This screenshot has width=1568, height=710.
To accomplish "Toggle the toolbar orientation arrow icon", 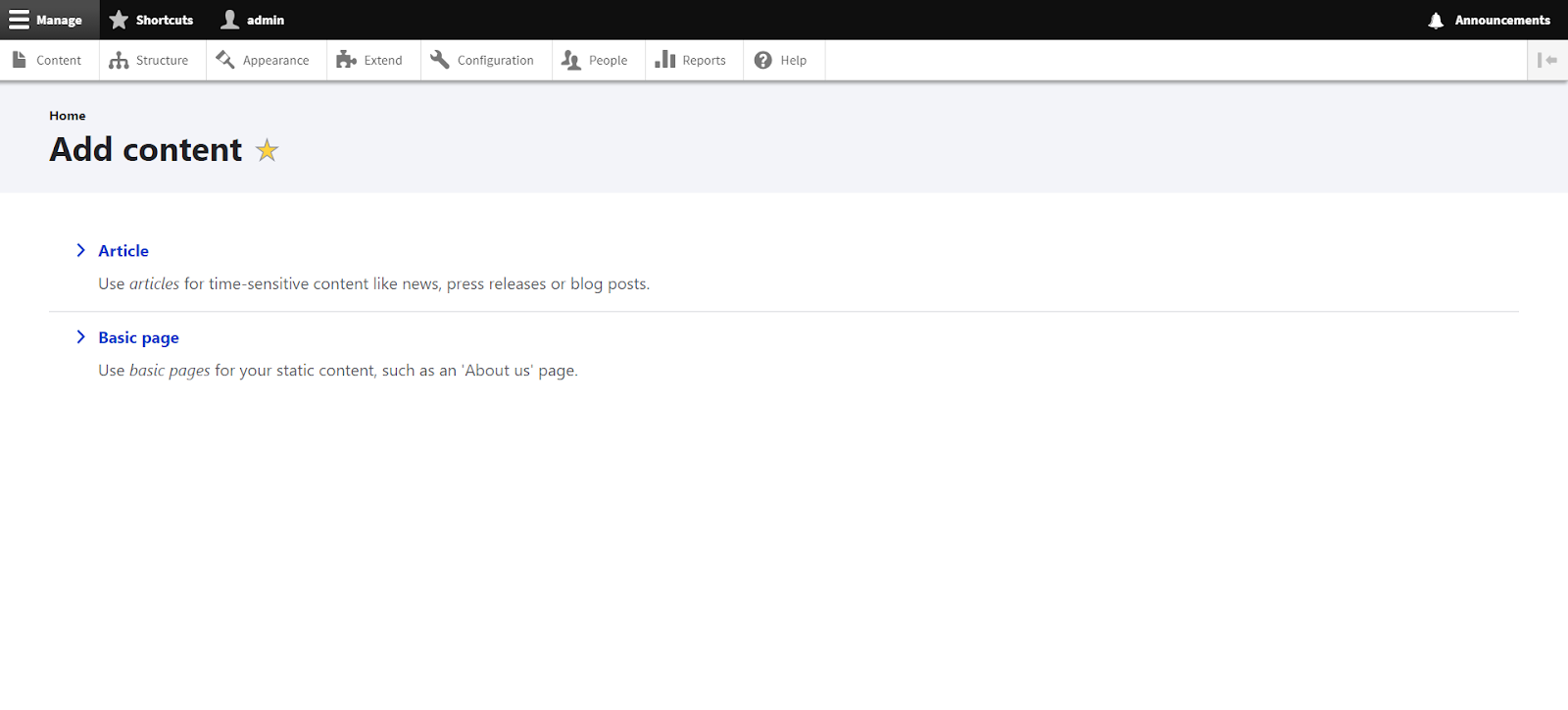I will (1547, 60).
